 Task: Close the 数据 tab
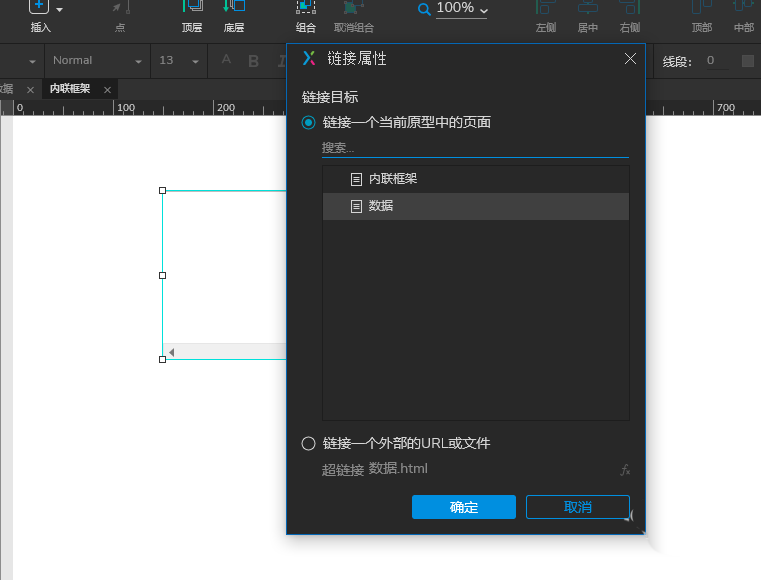tap(30, 90)
